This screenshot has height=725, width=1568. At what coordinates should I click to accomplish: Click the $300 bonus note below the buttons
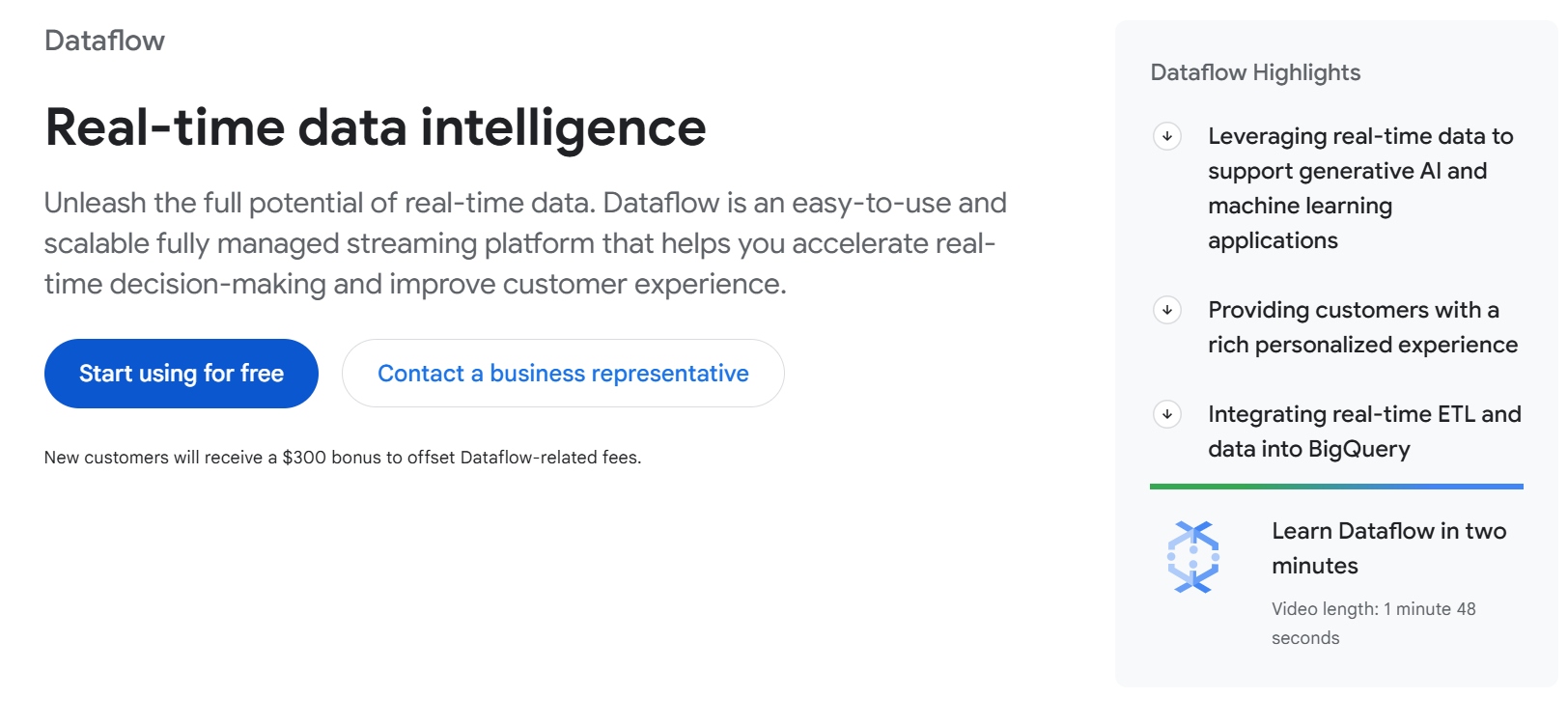tap(343, 458)
